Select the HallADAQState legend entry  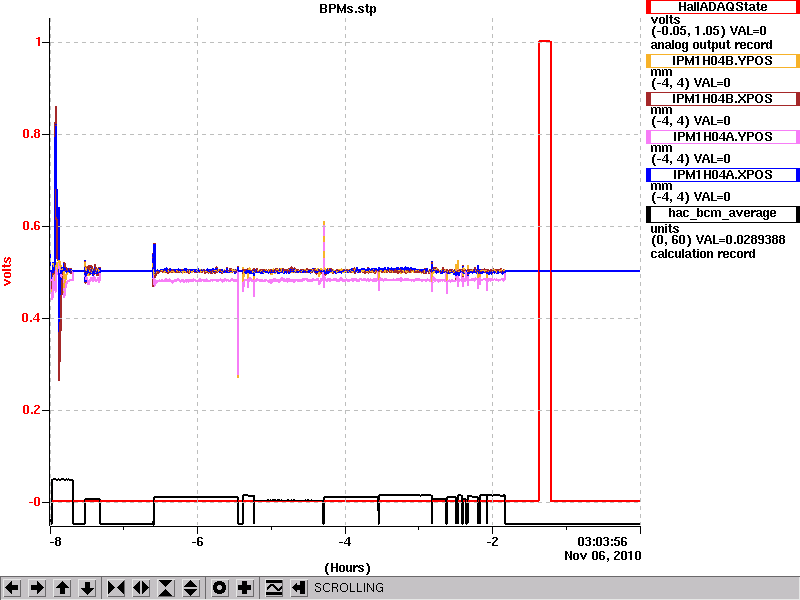pyautogui.click(x=722, y=7)
